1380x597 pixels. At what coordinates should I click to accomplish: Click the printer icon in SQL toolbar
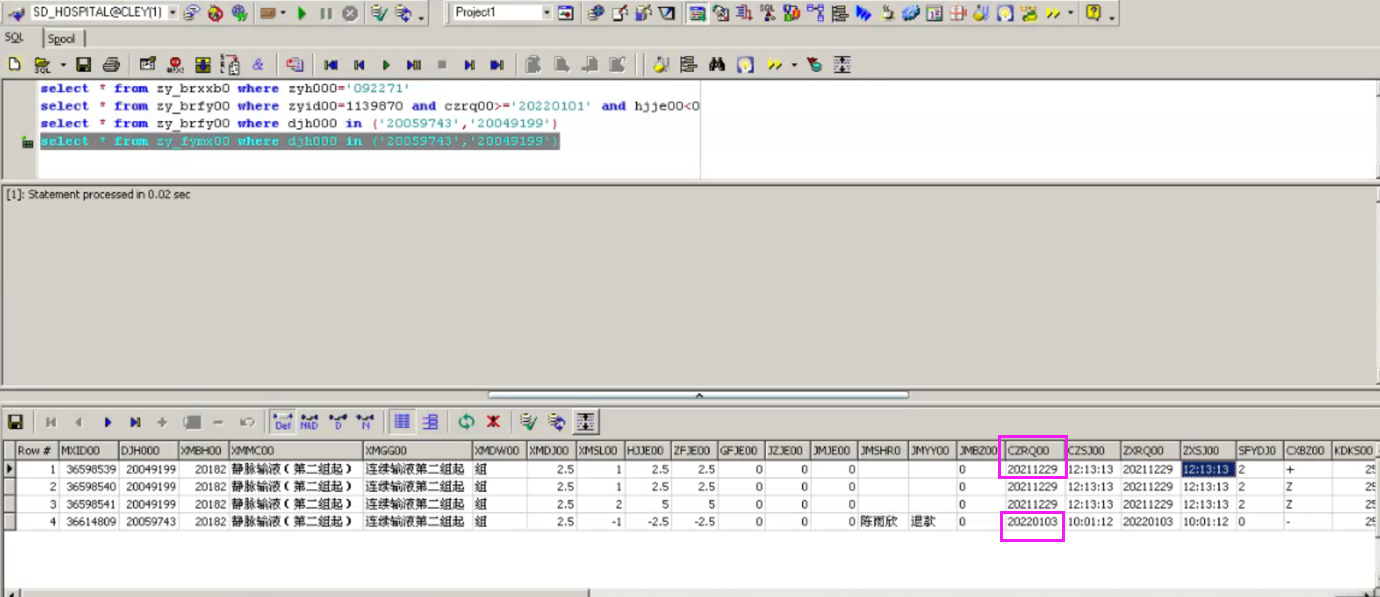(x=111, y=65)
